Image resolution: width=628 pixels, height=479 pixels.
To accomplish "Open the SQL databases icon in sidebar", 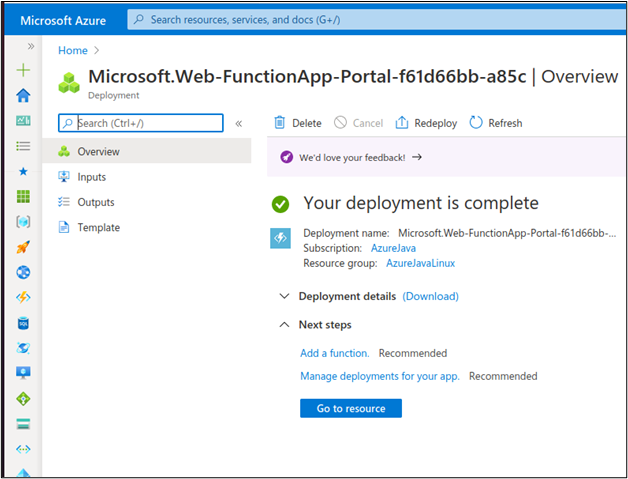I will point(23,323).
